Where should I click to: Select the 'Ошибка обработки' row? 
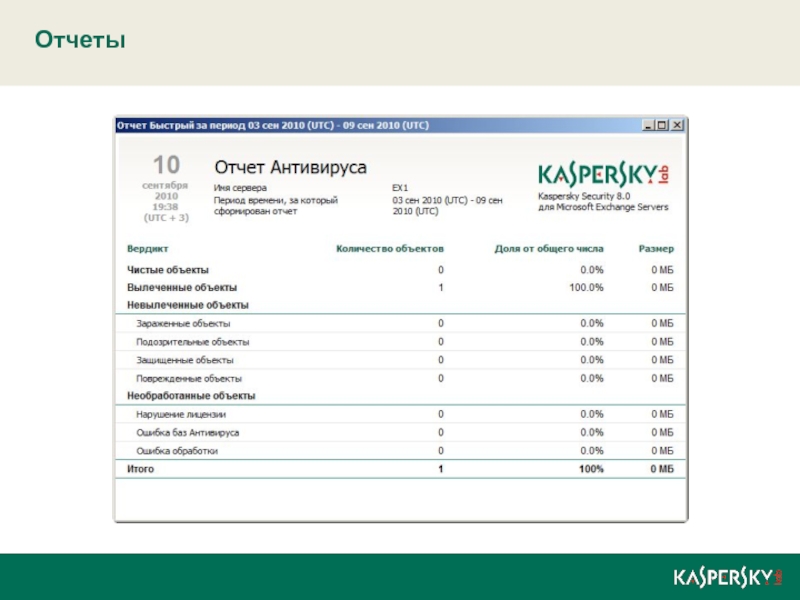tap(401, 451)
